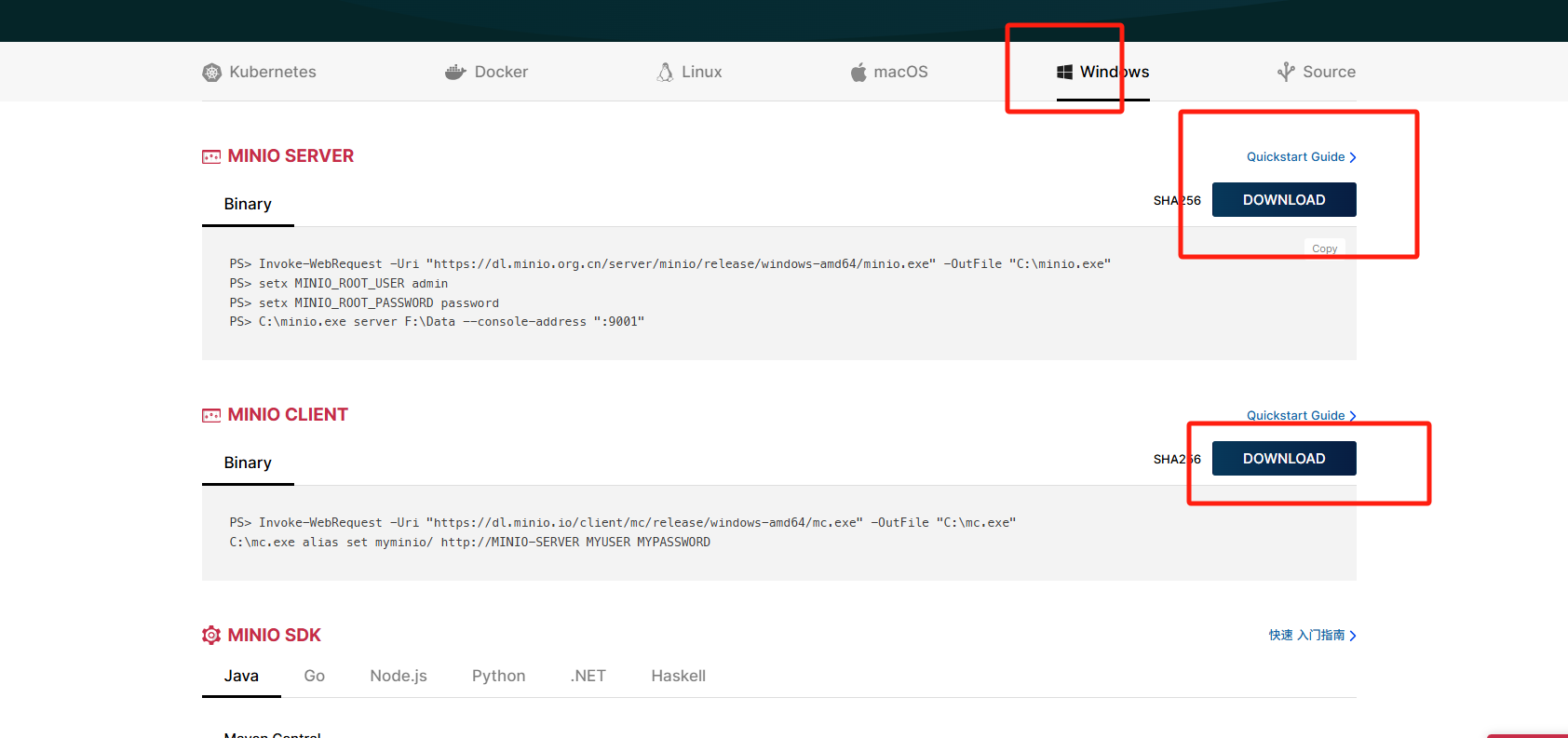Image resolution: width=1568 pixels, height=738 pixels.
Task: Click the server Invoke-WebRequest minio.exe command line
Action: point(670,263)
